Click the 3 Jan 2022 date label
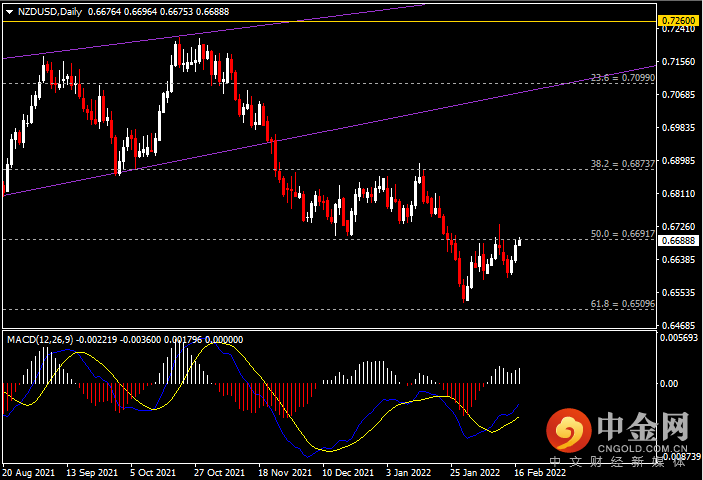 (x=408, y=472)
